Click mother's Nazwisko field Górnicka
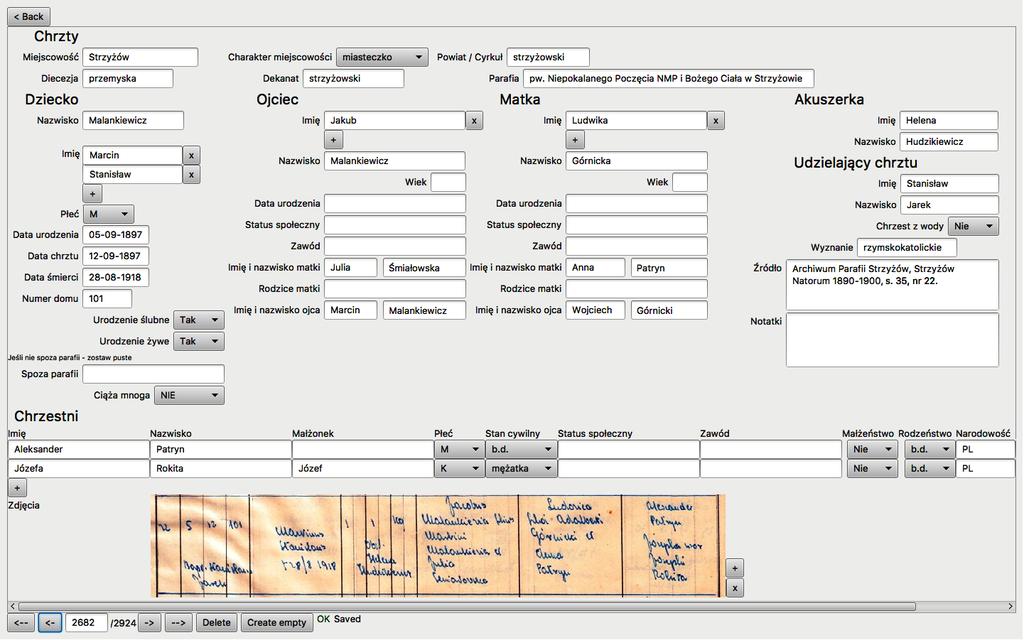This screenshot has width=1024, height=640. [637, 161]
